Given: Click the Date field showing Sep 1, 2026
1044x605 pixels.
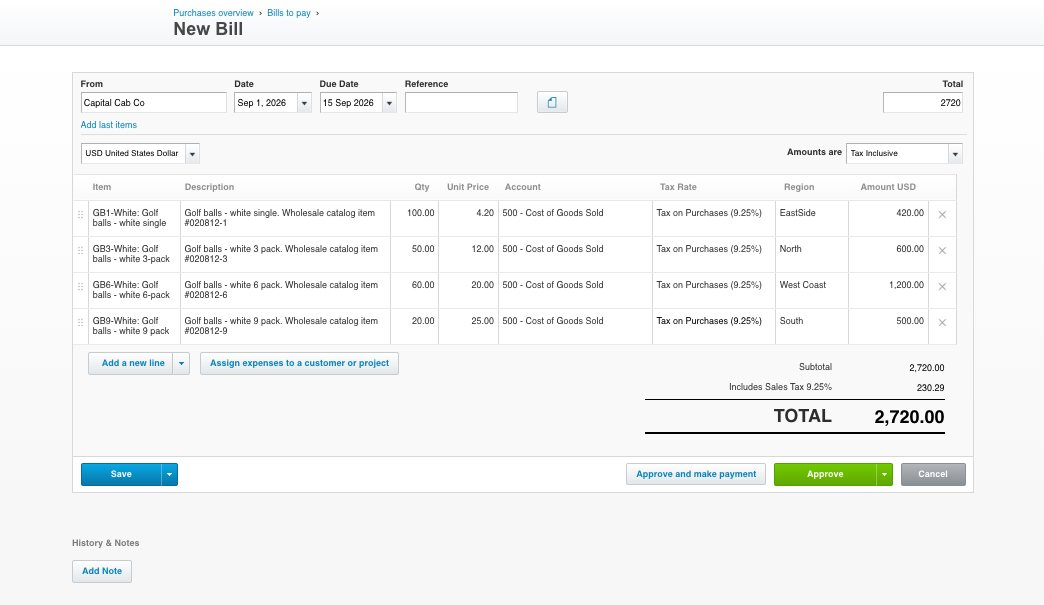Looking at the screenshot, I should pos(266,102).
